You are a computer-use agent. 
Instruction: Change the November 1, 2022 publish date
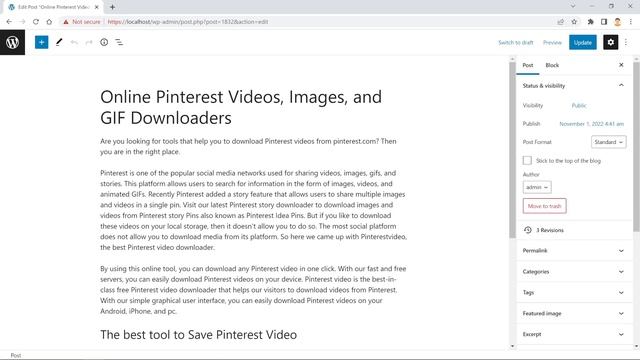point(591,124)
